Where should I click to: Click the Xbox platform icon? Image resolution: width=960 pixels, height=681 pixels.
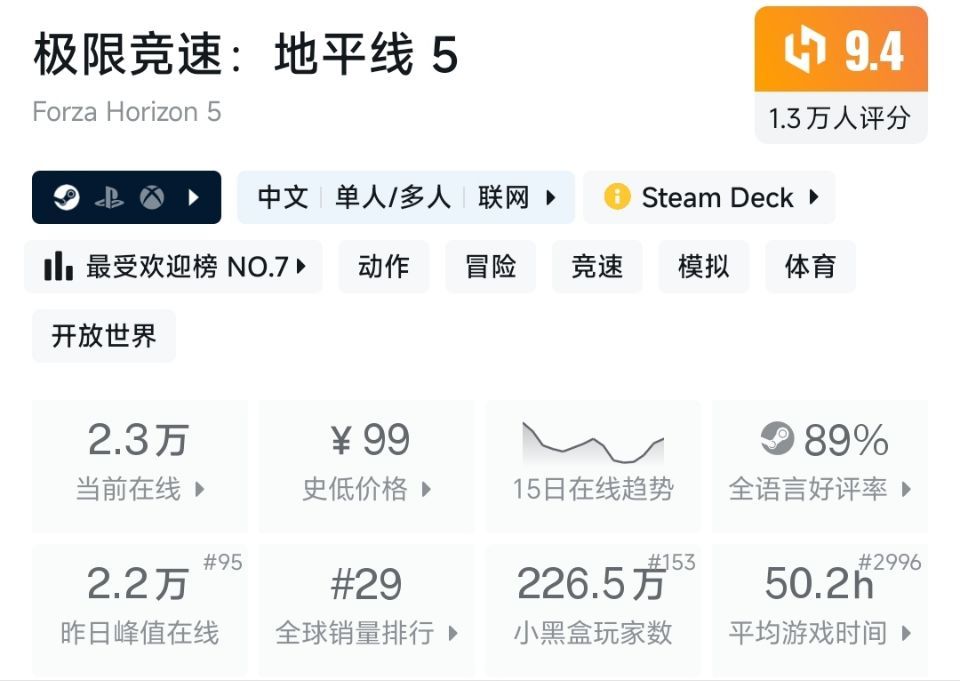[x=152, y=198]
